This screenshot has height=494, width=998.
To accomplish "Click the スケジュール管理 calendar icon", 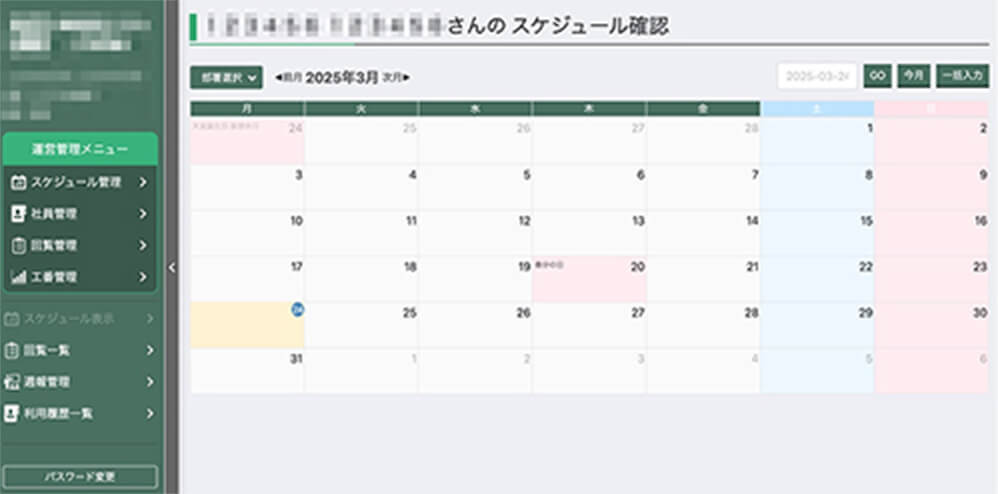I will tap(19, 183).
